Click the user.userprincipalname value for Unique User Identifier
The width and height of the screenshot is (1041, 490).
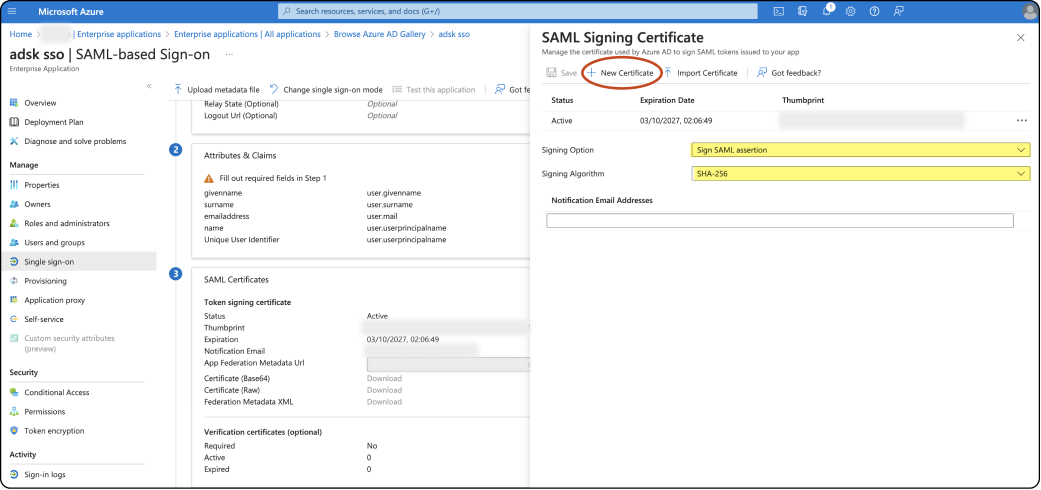click(406, 240)
